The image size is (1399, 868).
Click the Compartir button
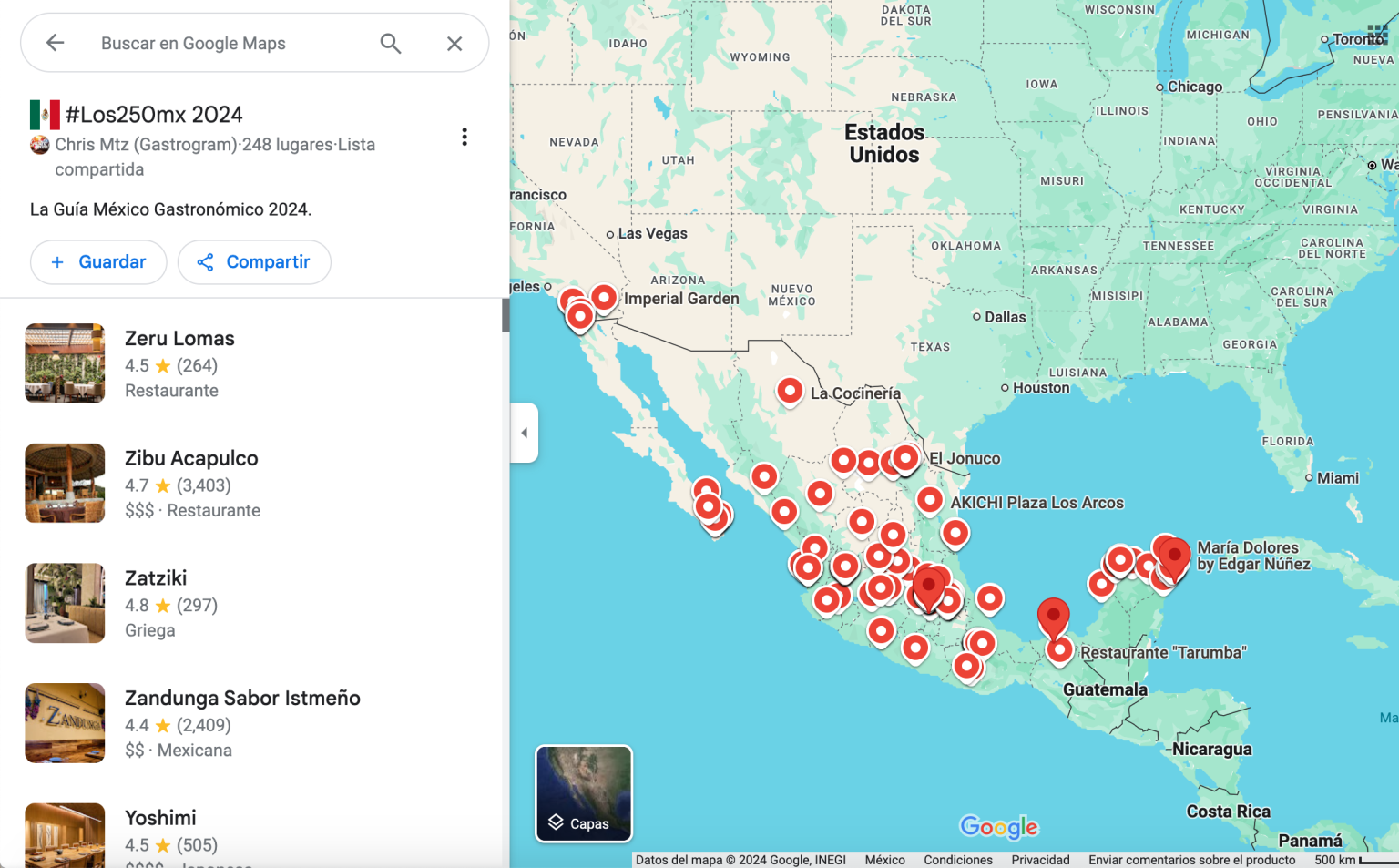tap(254, 262)
